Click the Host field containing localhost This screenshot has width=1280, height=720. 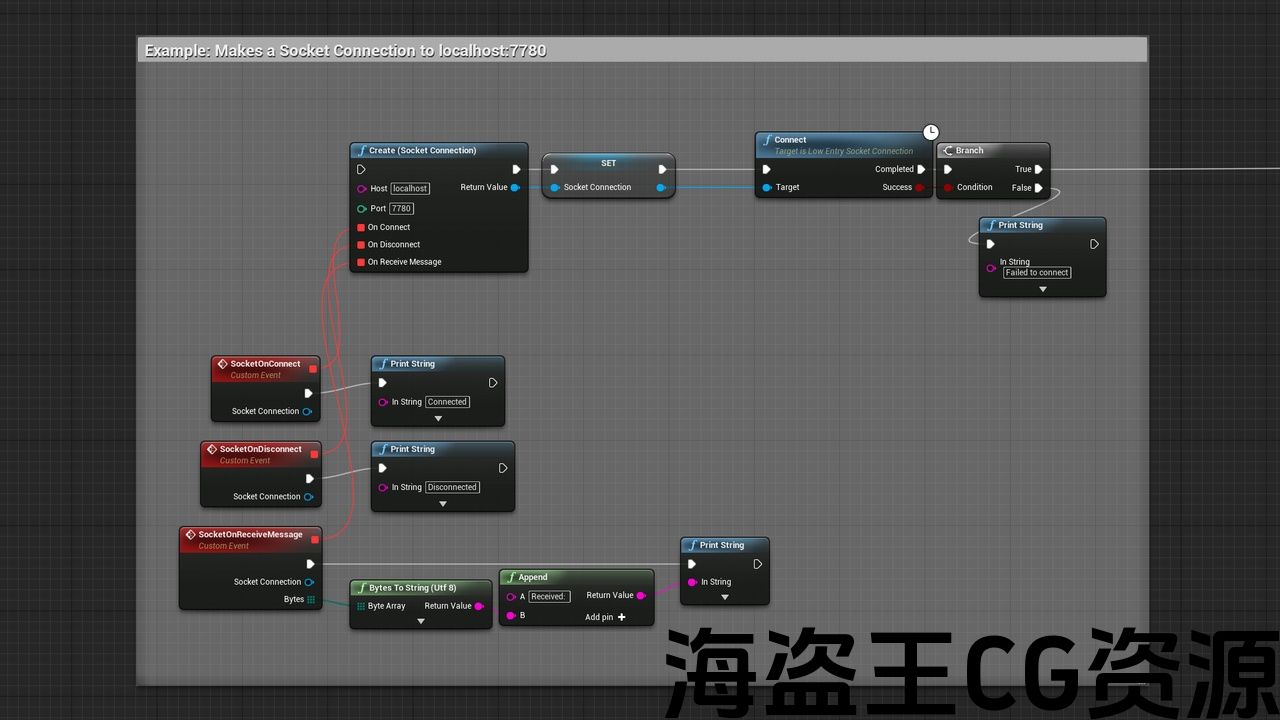tap(410, 189)
